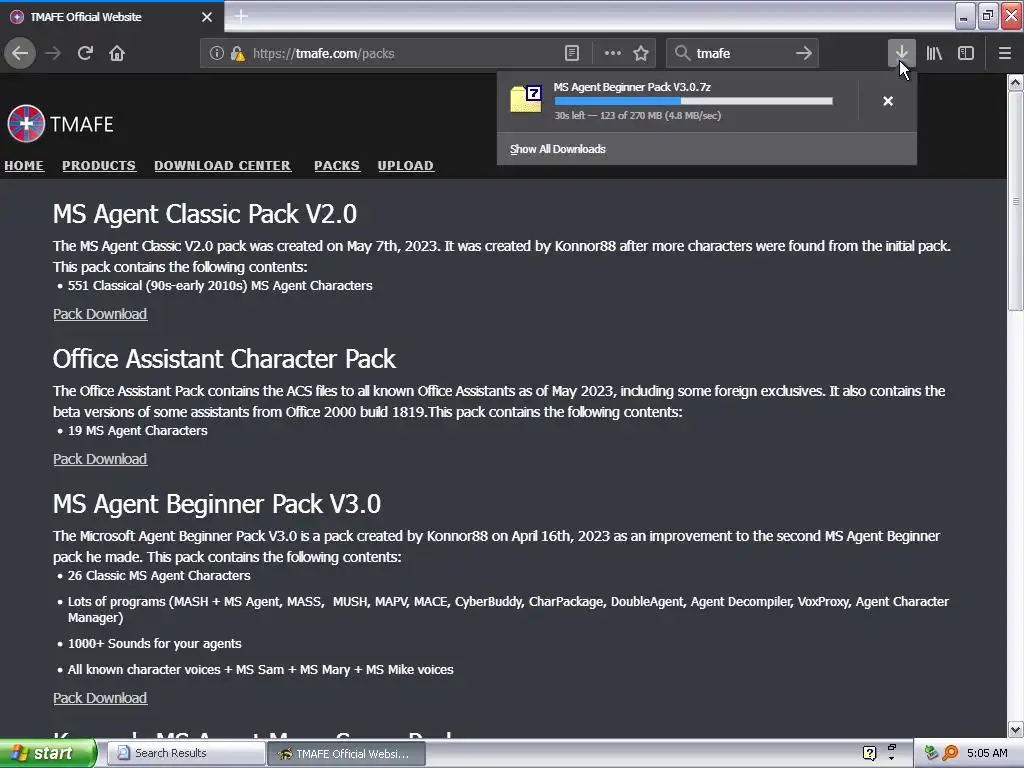
Task: Open the browser home page
Action: tap(117, 53)
